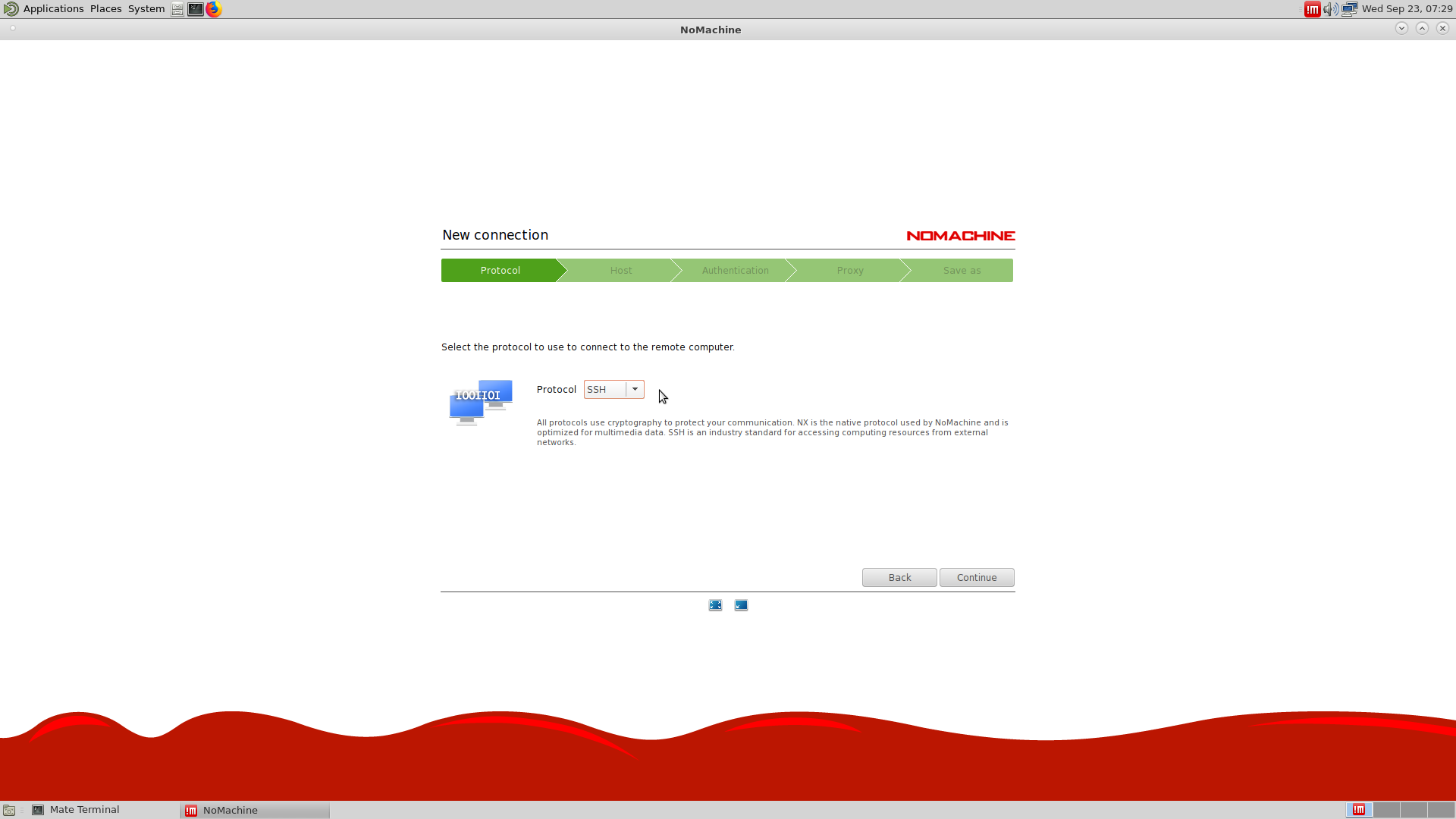
Task: Click the iconize window icon below the dialog
Action: pos(741,605)
